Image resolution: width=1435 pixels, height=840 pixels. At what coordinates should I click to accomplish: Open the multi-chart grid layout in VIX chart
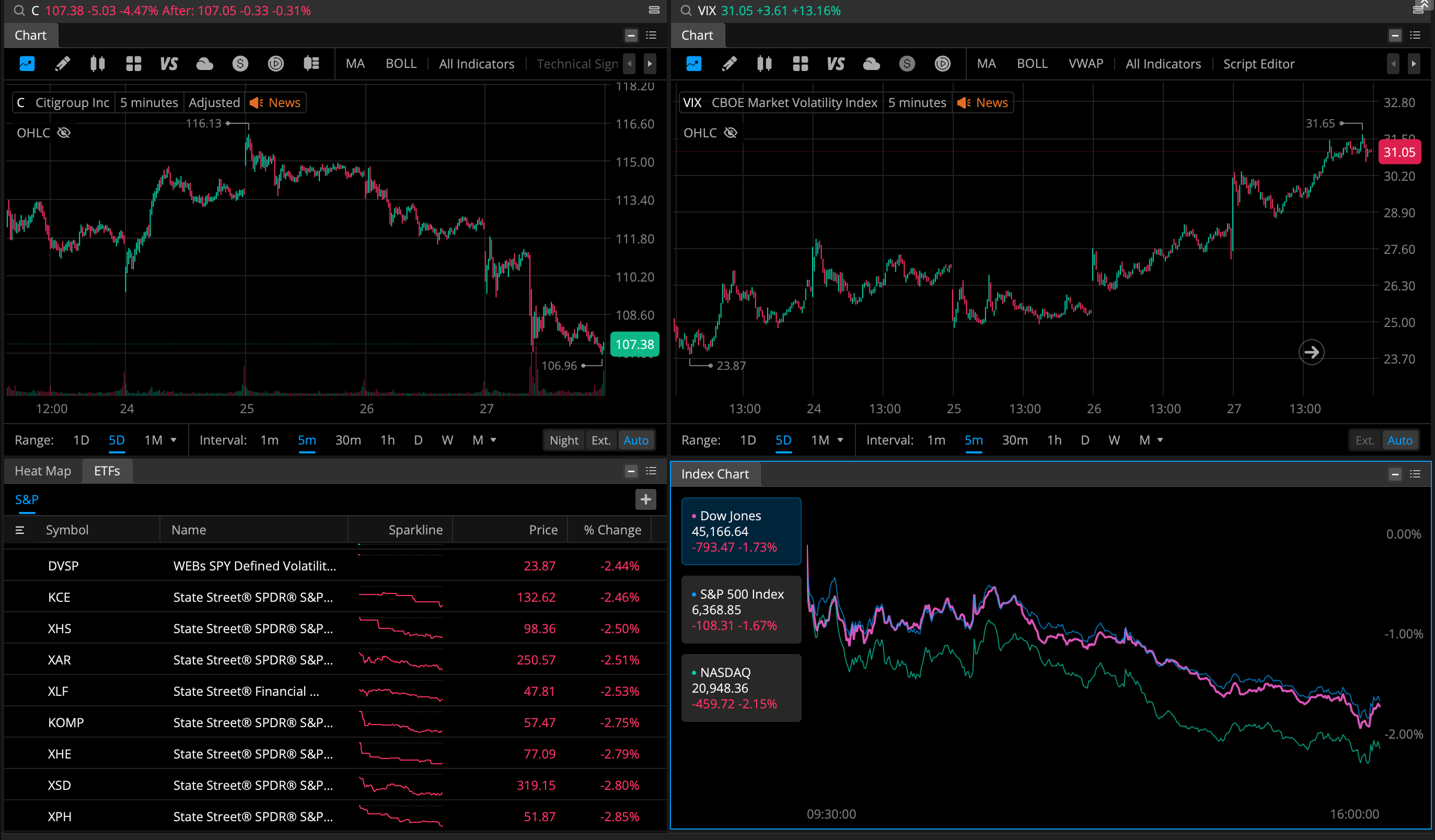pos(800,64)
